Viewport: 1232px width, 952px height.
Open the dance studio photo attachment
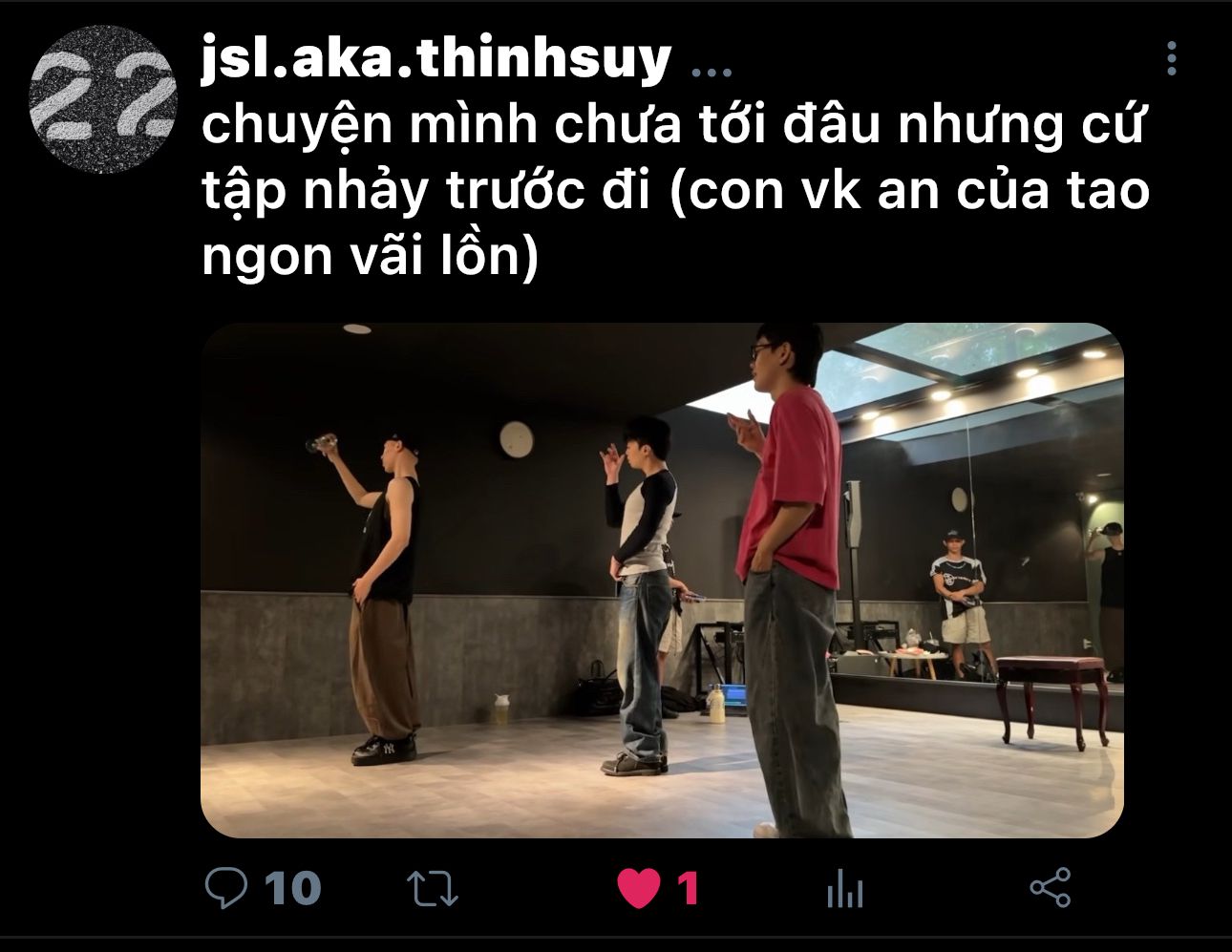(662, 581)
